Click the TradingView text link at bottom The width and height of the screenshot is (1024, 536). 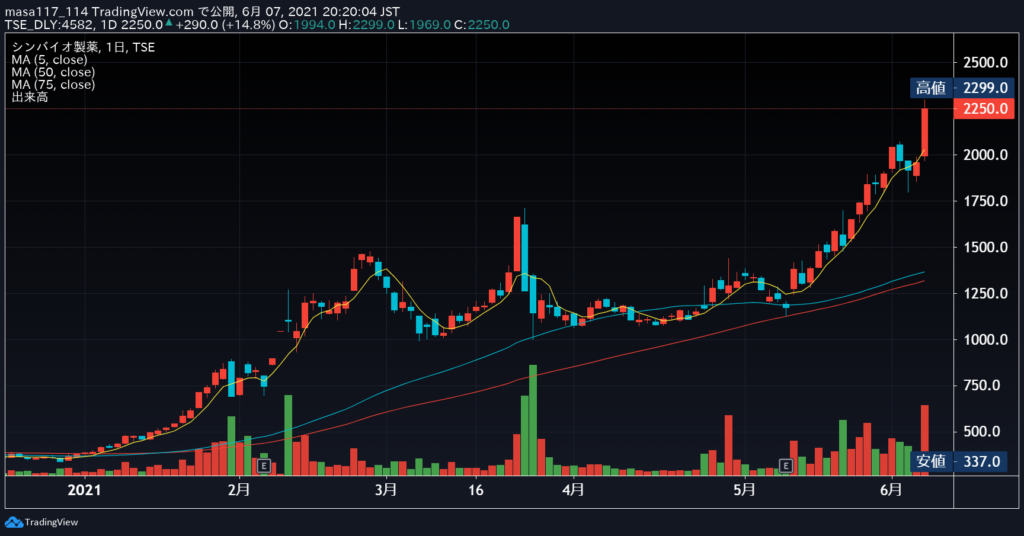coord(51,522)
